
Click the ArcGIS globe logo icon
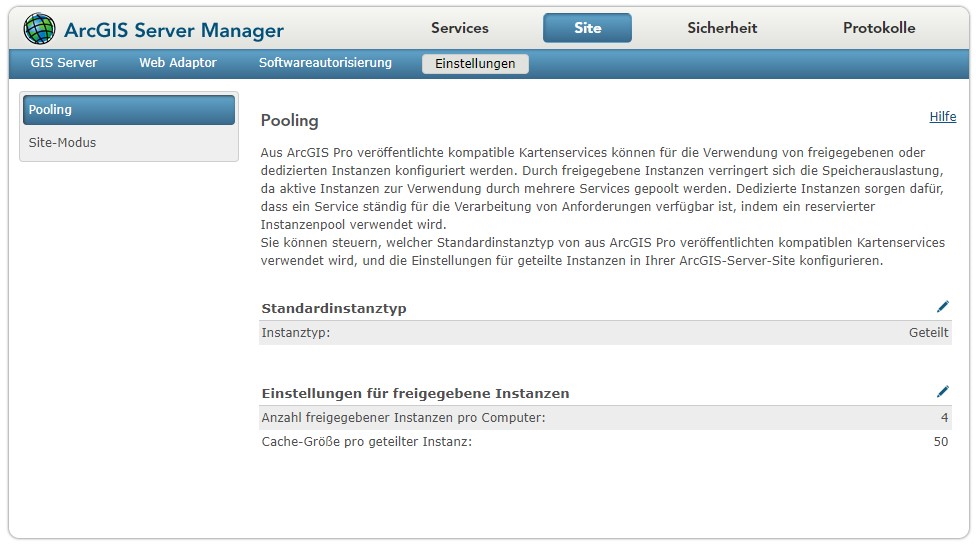[39, 29]
